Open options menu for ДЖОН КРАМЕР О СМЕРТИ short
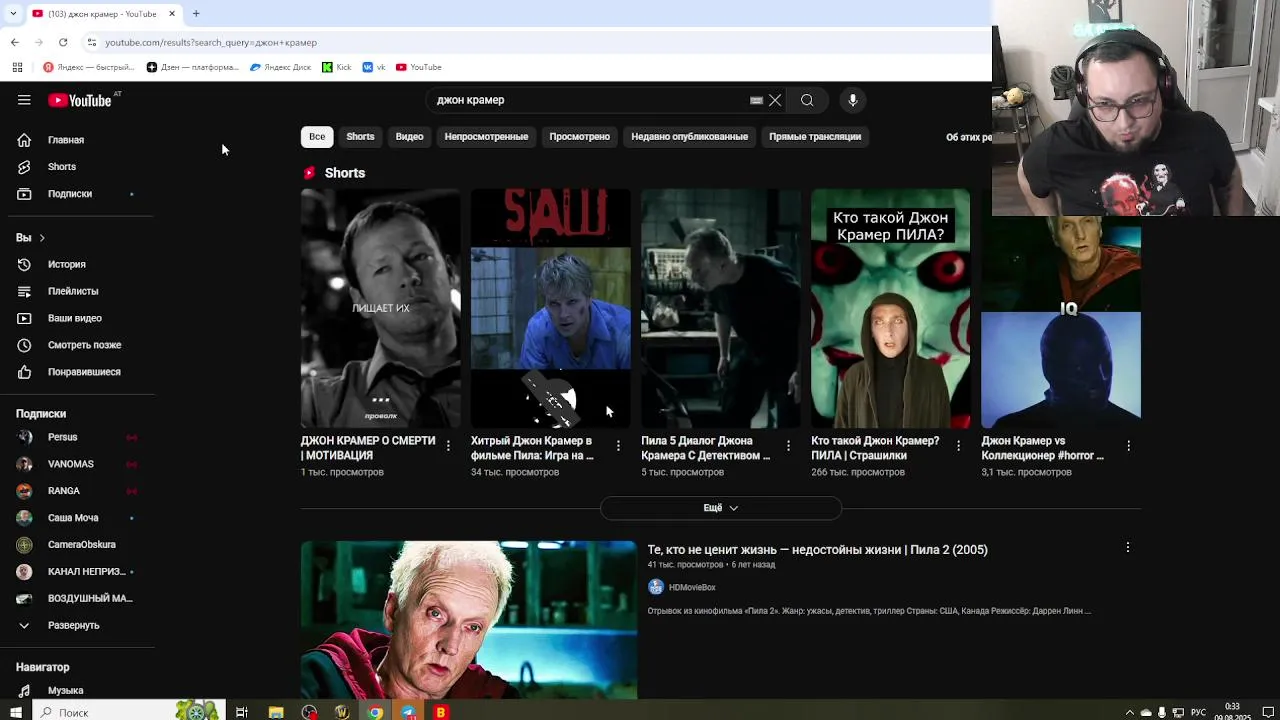The width and height of the screenshot is (1280, 720). click(448, 446)
